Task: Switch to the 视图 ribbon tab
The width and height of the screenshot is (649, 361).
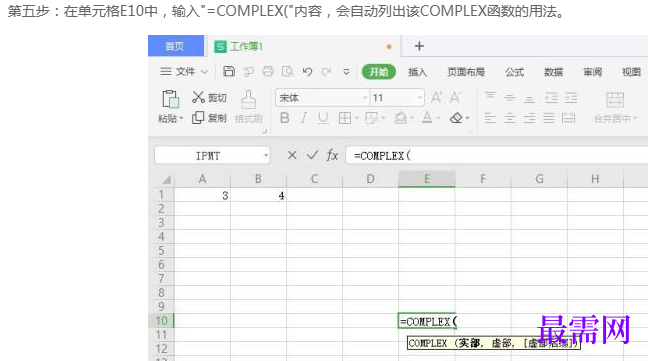Action: tap(631, 72)
